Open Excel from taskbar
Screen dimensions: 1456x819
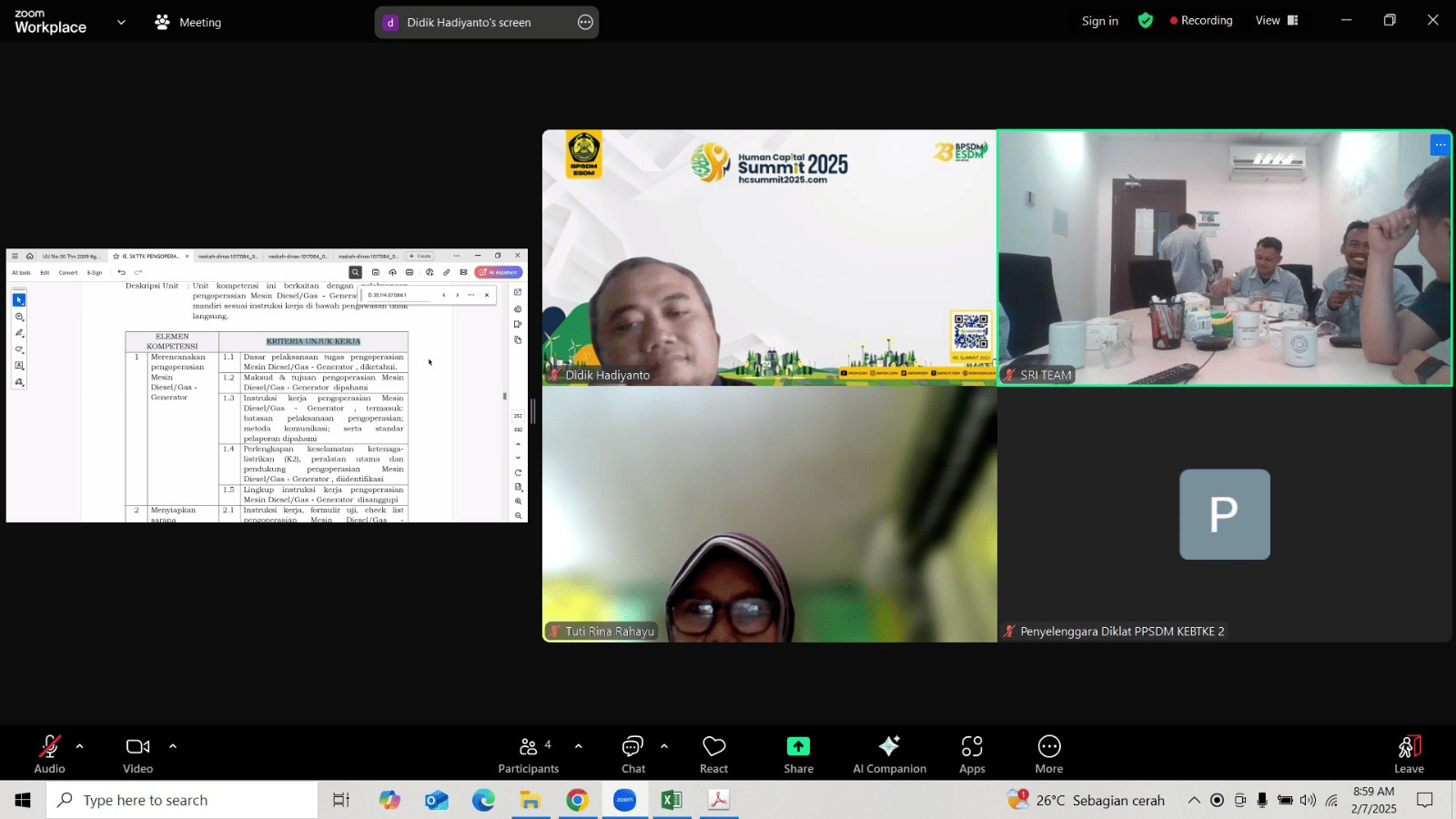click(x=672, y=800)
